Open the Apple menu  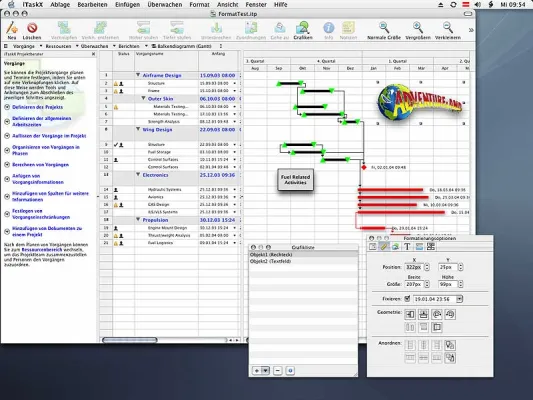tap(12, 4)
